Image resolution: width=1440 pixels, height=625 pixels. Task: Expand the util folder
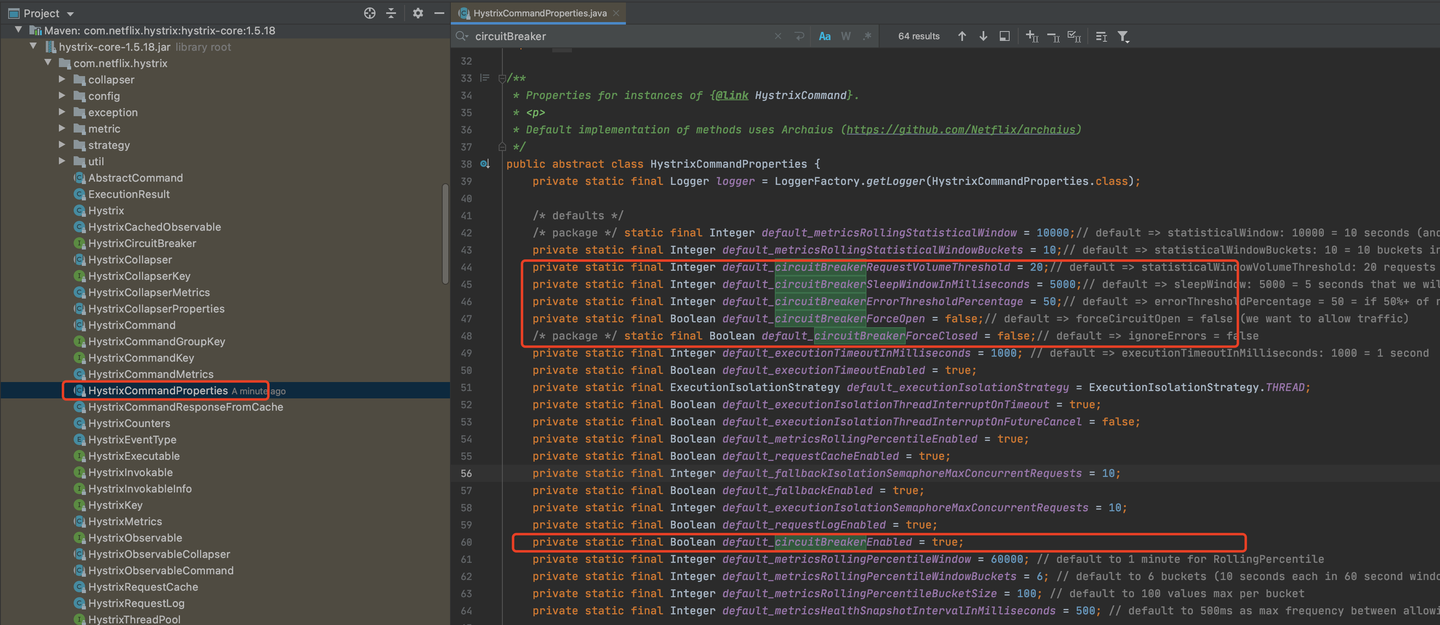63,161
